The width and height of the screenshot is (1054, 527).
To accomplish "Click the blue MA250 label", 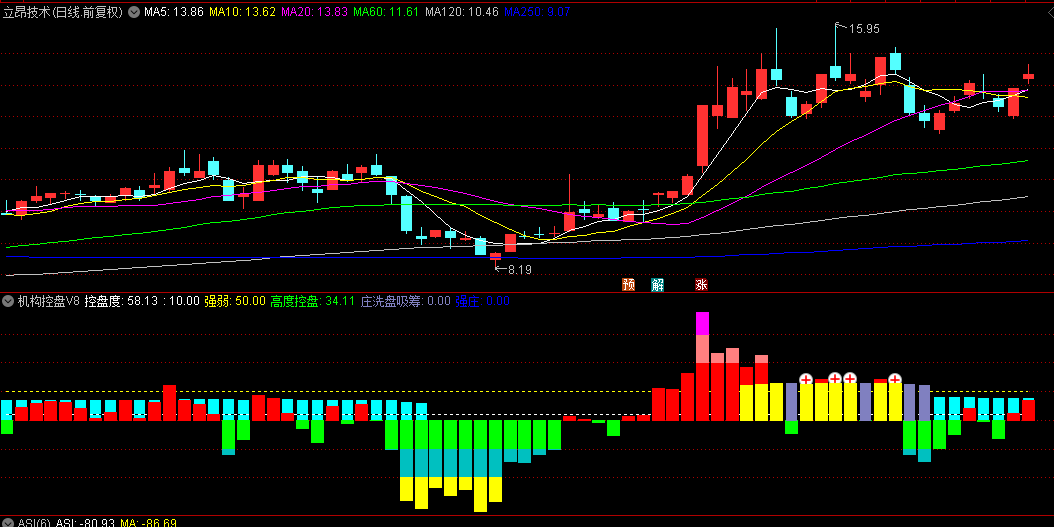I will [x=538, y=11].
